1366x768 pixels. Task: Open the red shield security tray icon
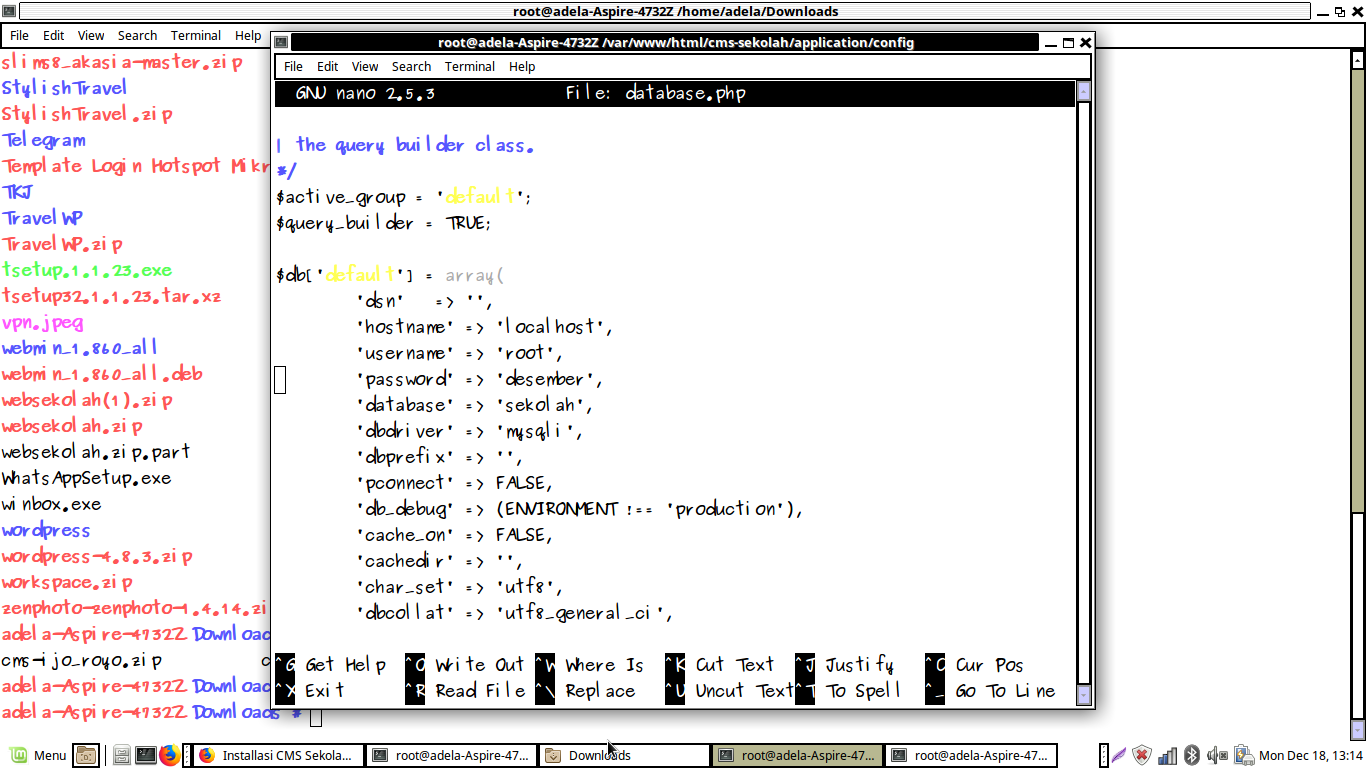click(x=1142, y=755)
